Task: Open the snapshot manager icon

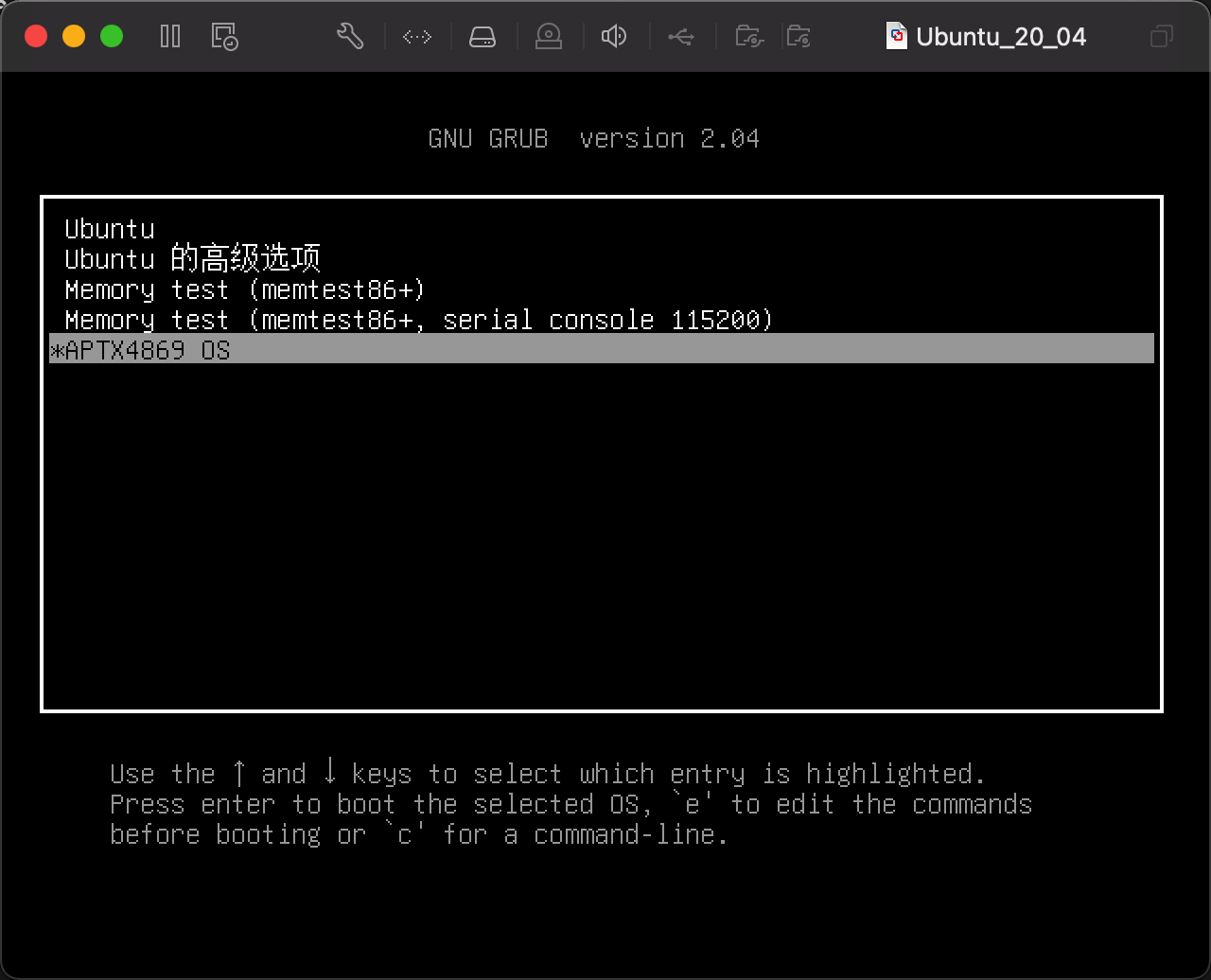Action: pos(224,37)
